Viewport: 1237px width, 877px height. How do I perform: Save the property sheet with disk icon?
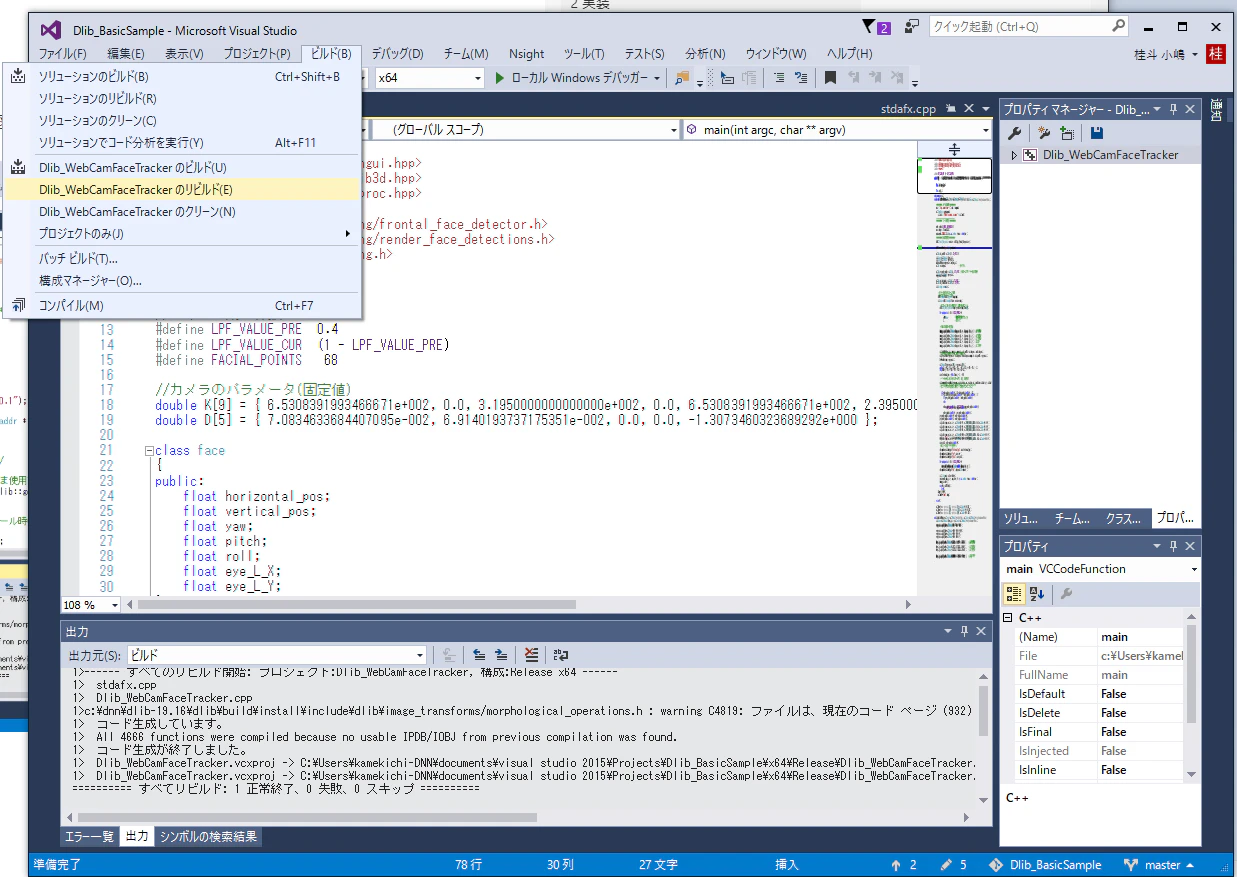(1097, 133)
